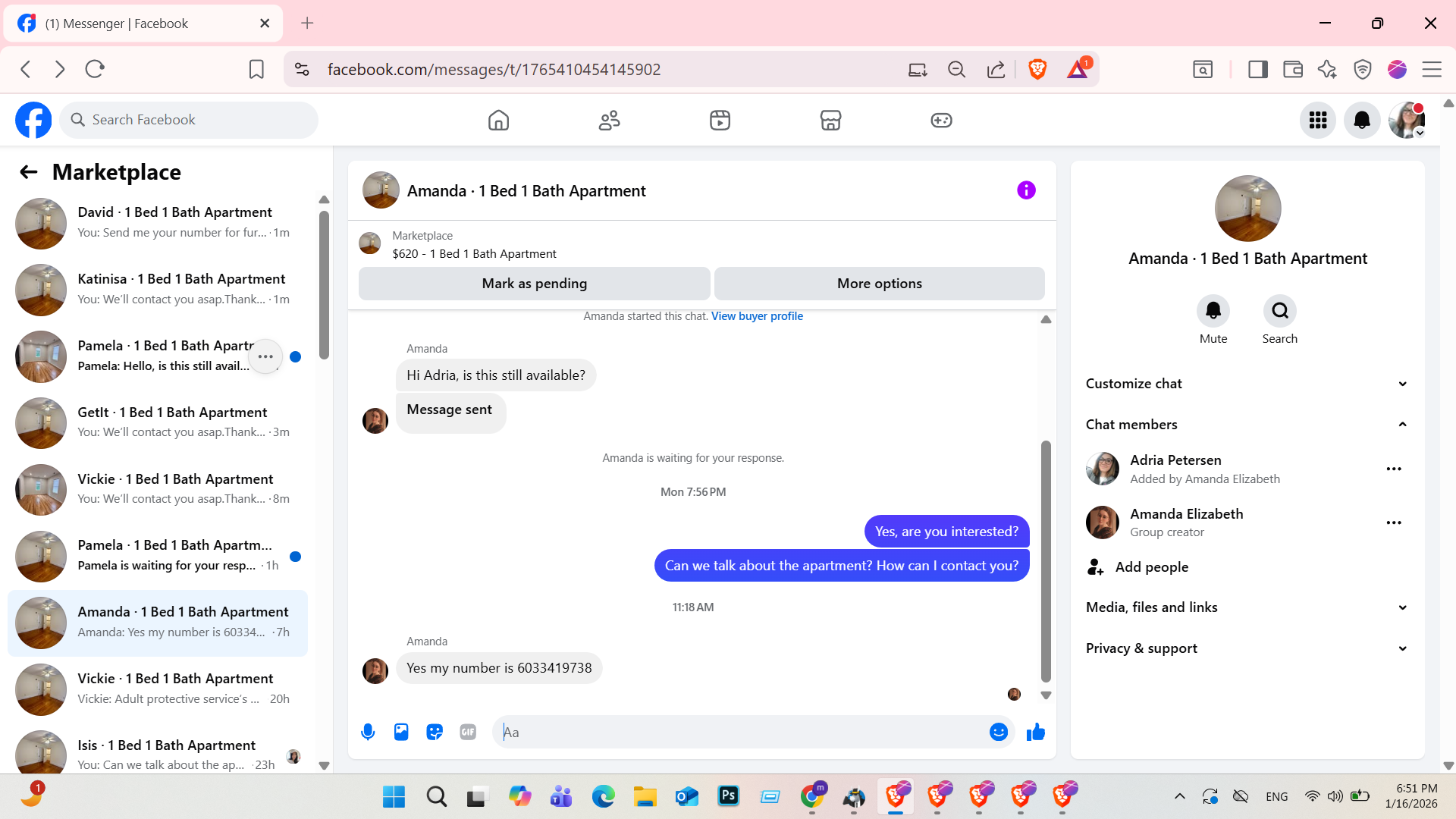Open emoji picker in message box
Viewport: 1456px width, 819px height.
click(x=998, y=732)
